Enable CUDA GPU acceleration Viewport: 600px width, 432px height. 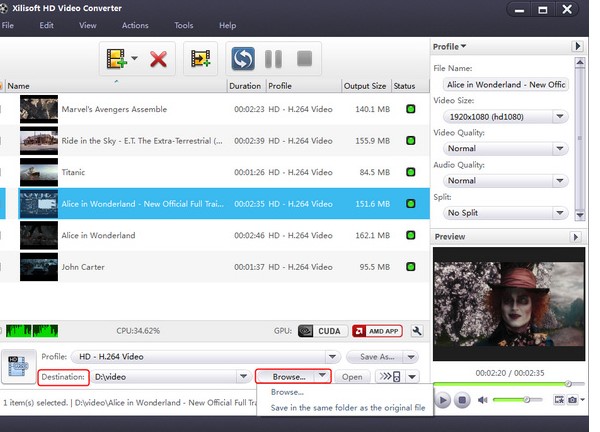coord(323,331)
